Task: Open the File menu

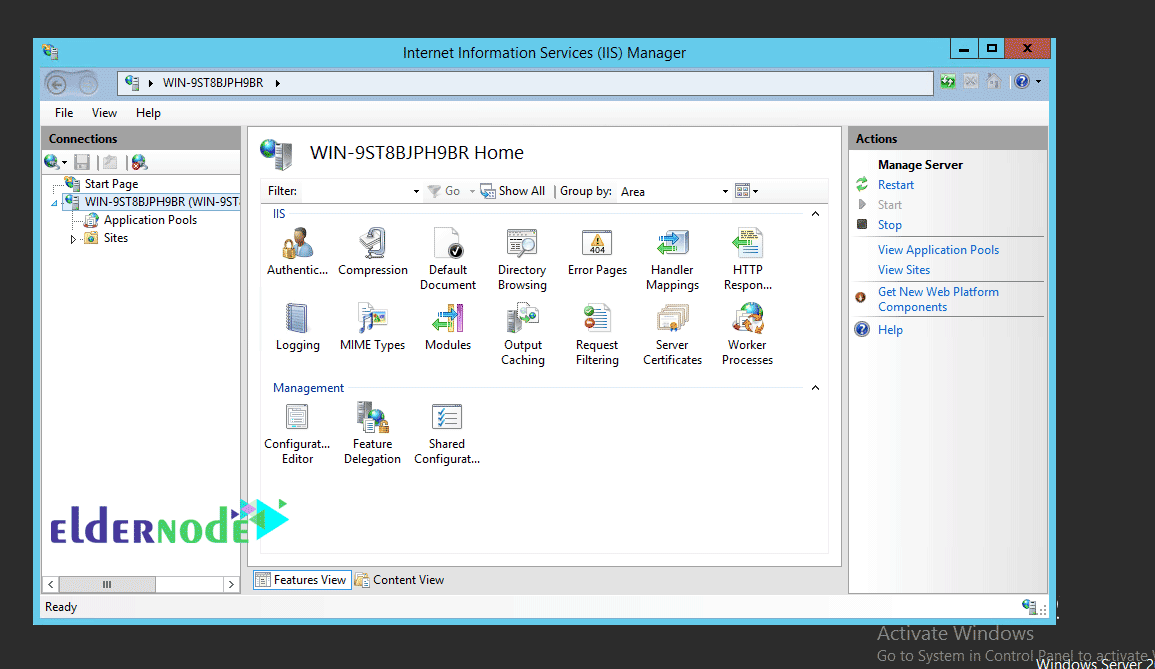Action: tap(64, 113)
